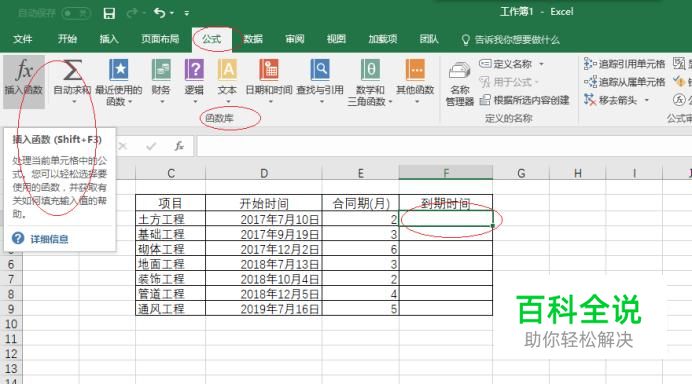The image size is (692, 384).
Task: Open the Financial functions book icon
Action: pos(161,71)
